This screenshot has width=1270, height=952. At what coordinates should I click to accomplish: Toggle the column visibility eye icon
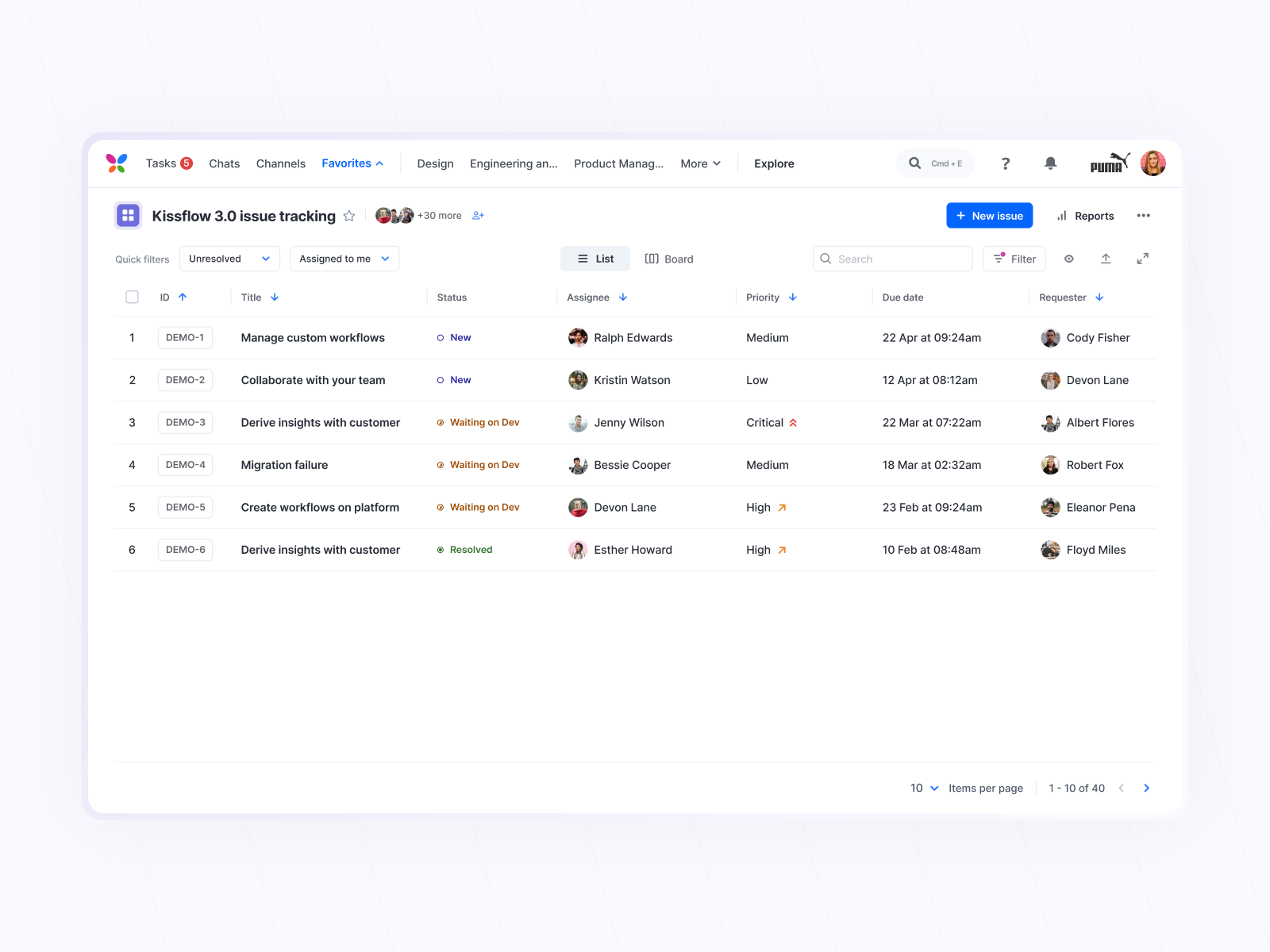(1069, 259)
